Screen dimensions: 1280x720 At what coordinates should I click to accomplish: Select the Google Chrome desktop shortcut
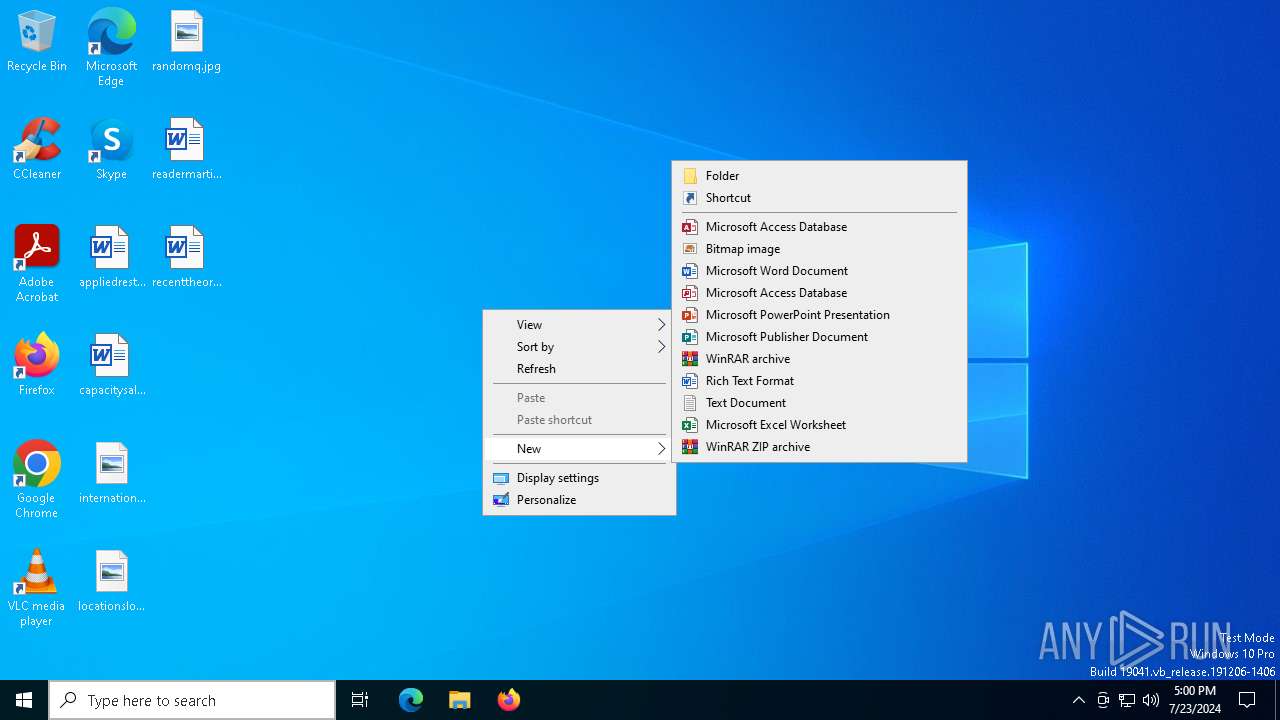click(37, 480)
